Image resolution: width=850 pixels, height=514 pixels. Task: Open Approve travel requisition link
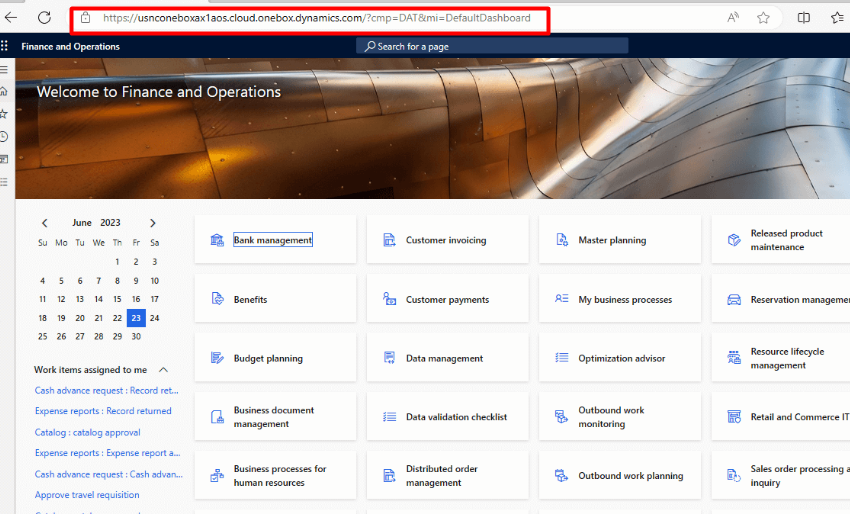click(x=87, y=494)
